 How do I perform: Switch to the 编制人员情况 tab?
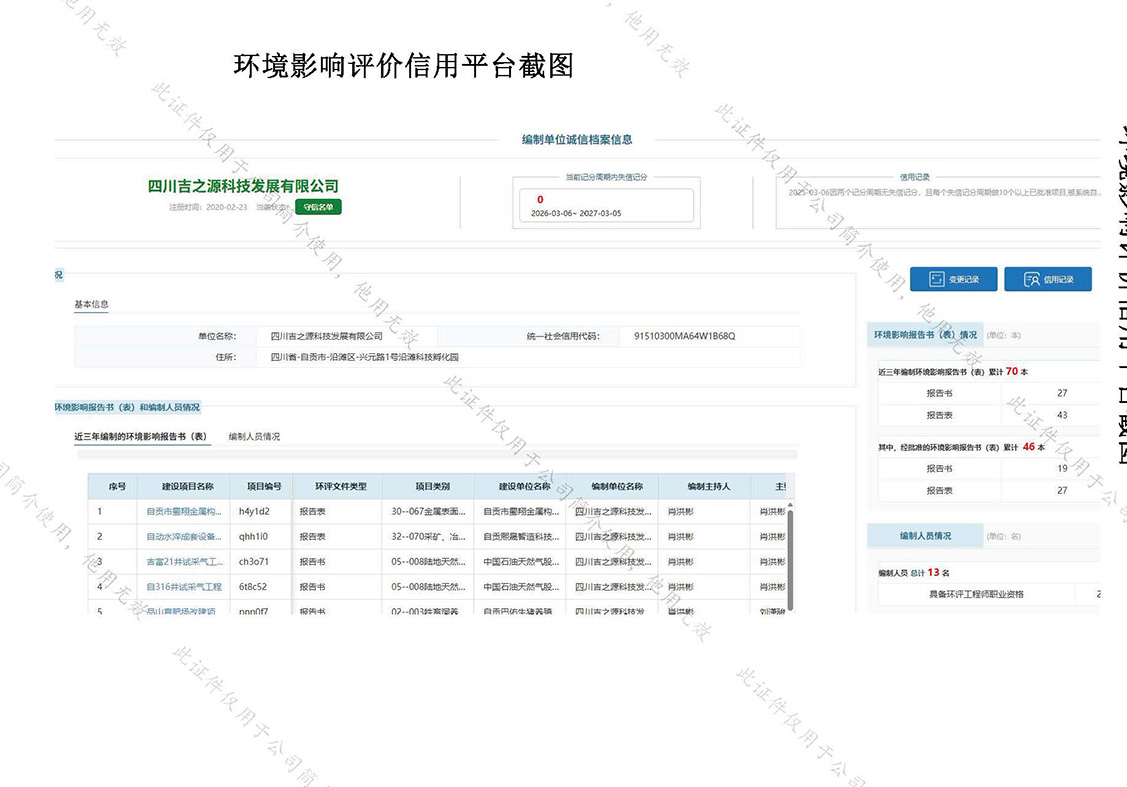254,436
